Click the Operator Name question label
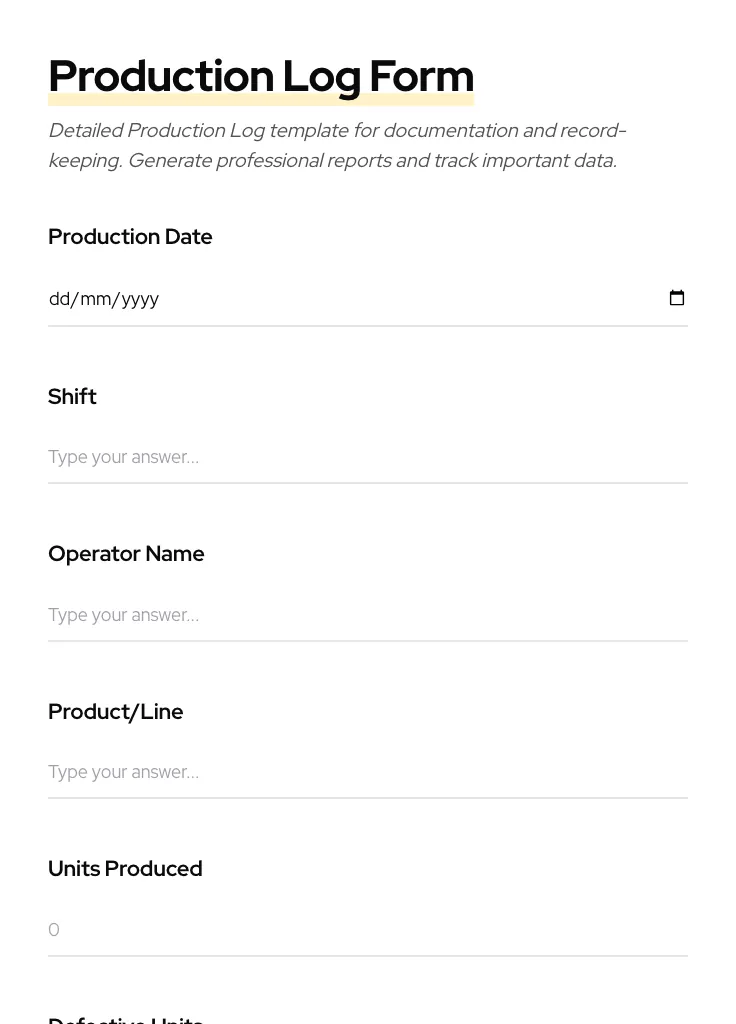 point(126,554)
